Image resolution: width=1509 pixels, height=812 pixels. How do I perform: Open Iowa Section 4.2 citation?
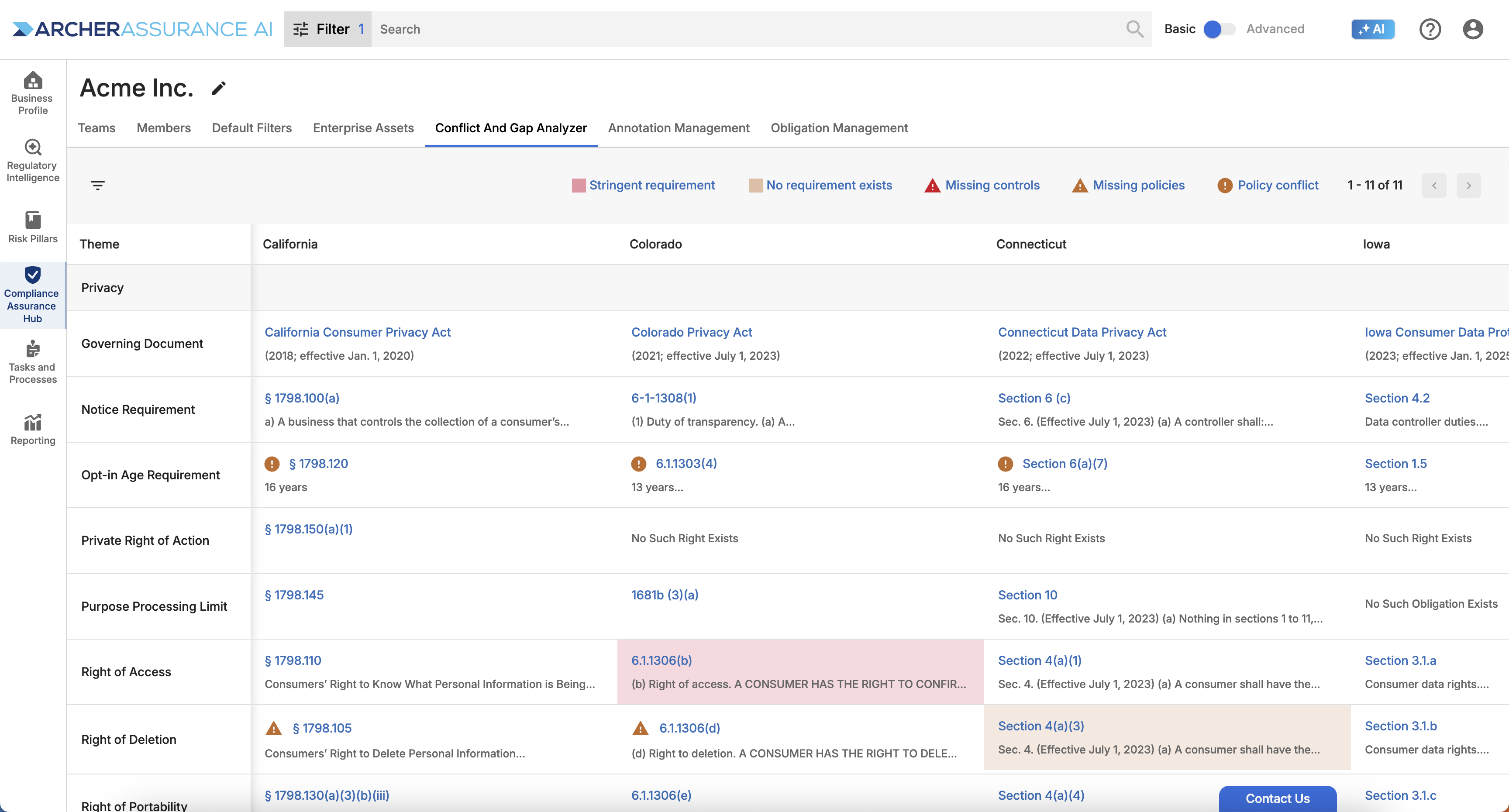pyautogui.click(x=1397, y=398)
